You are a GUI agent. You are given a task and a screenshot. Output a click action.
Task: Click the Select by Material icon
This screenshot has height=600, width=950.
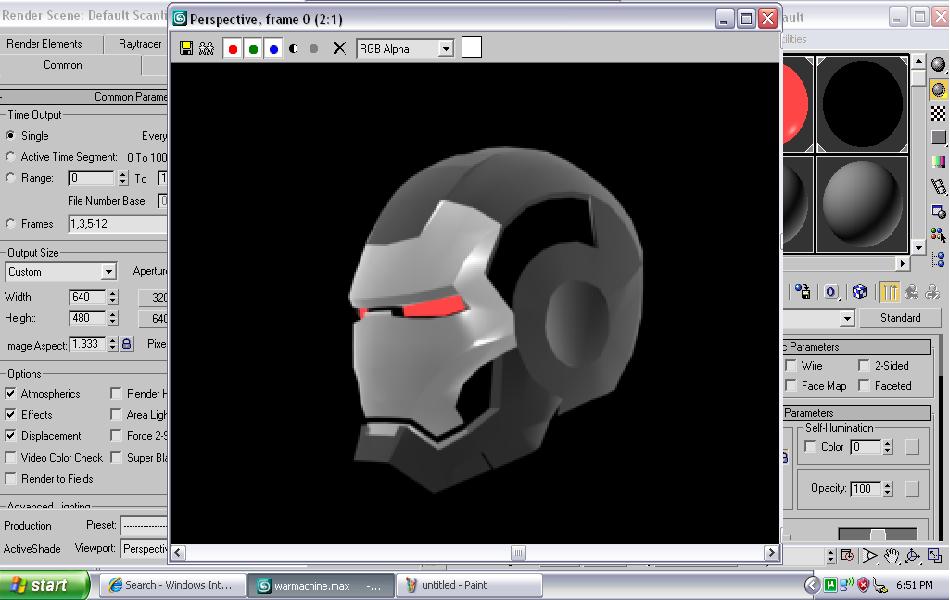938,235
